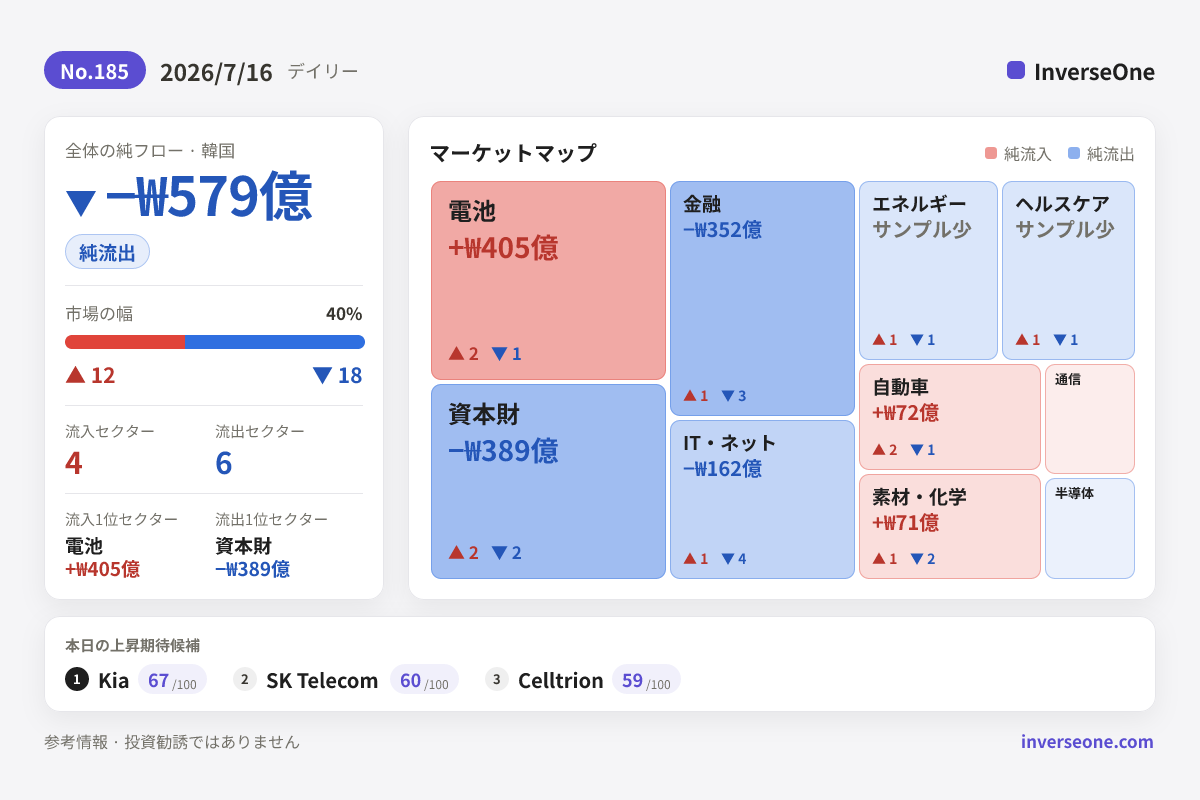The width and height of the screenshot is (1200, 800).
Task: Open the 半導体 small tile
Action: (x=1090, y=528)
